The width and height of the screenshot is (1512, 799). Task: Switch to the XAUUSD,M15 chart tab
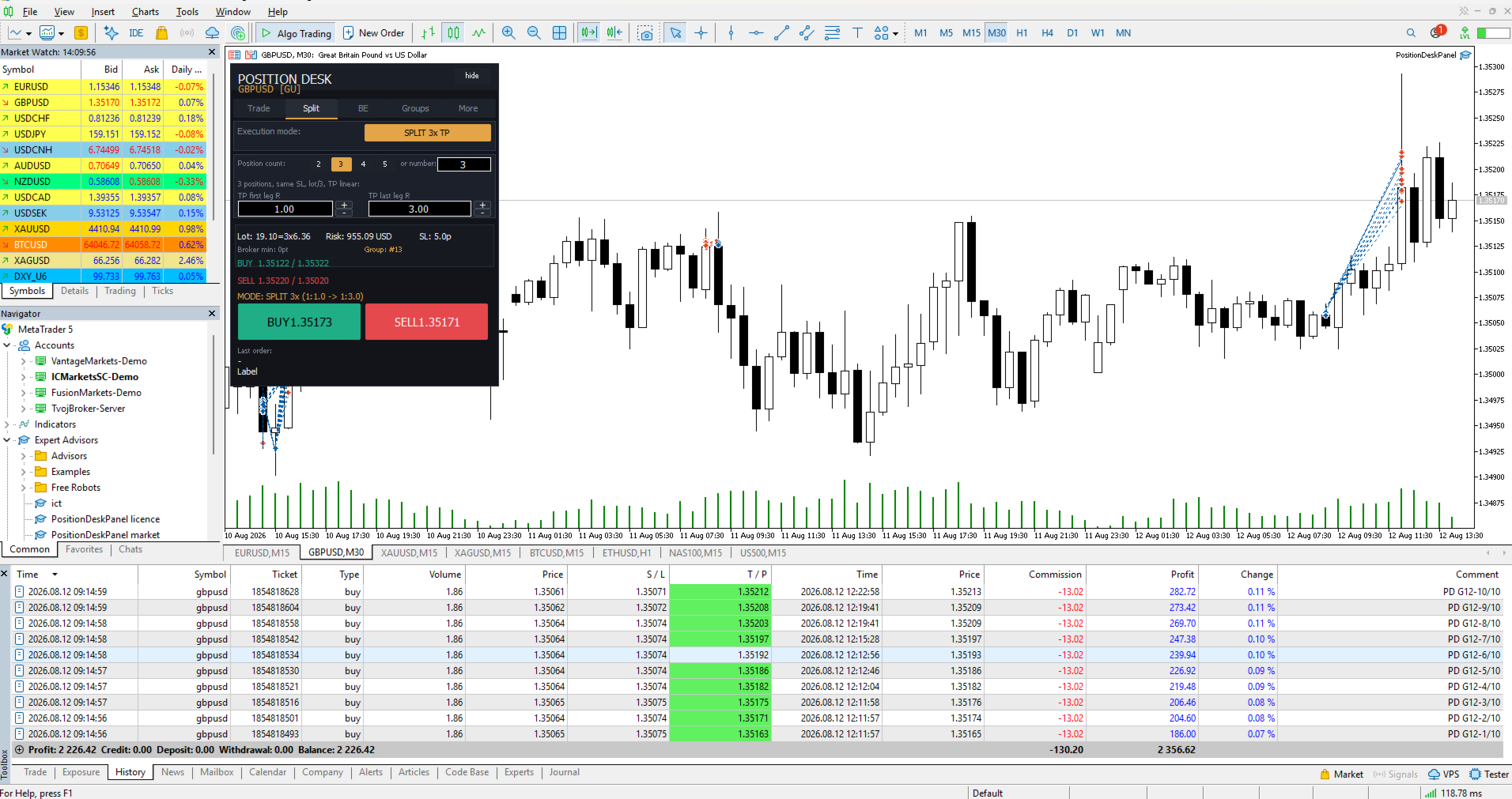pos(409,553)
